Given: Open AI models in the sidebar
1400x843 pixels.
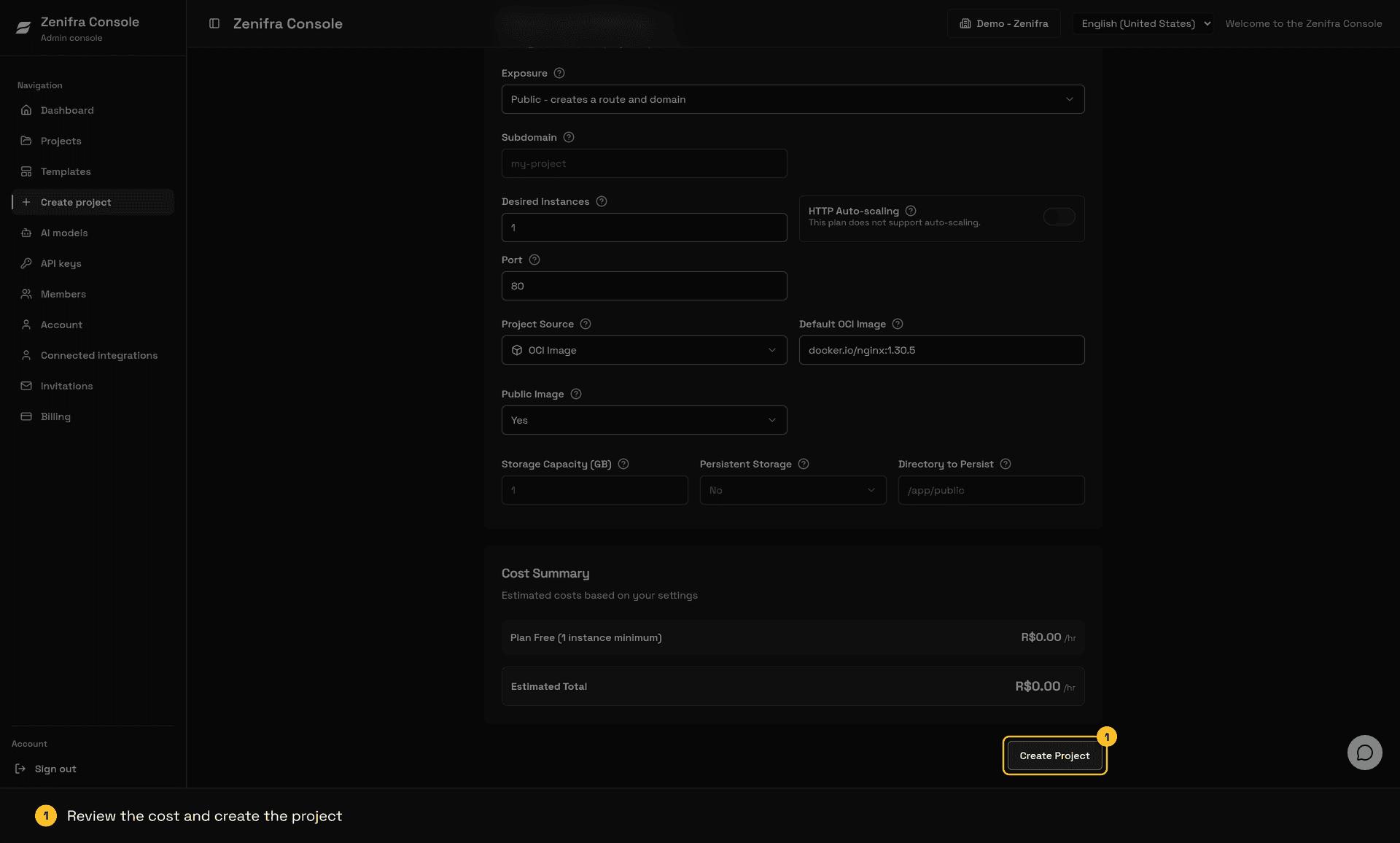Looking at the screenshot, I should coord(93,233).
